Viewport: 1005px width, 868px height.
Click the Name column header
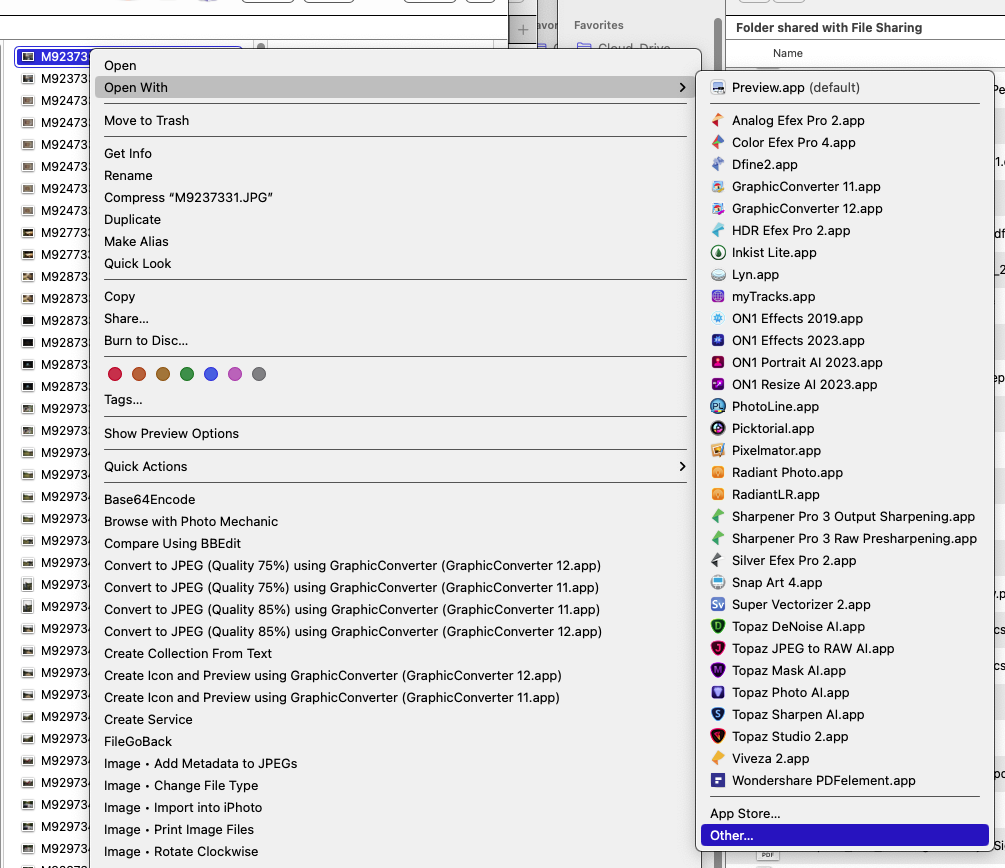click(788, 54)
